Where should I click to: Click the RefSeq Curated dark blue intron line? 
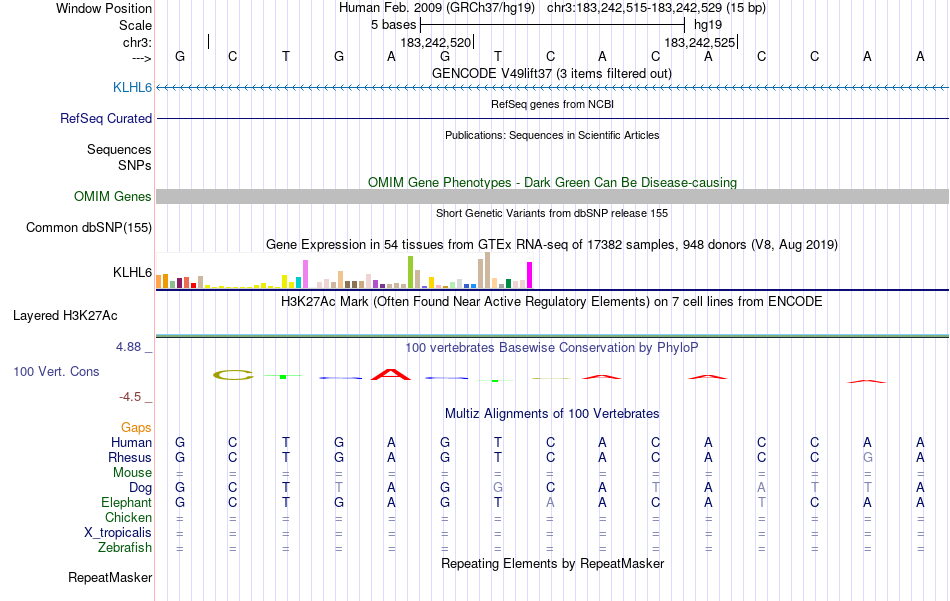[552, 118]
